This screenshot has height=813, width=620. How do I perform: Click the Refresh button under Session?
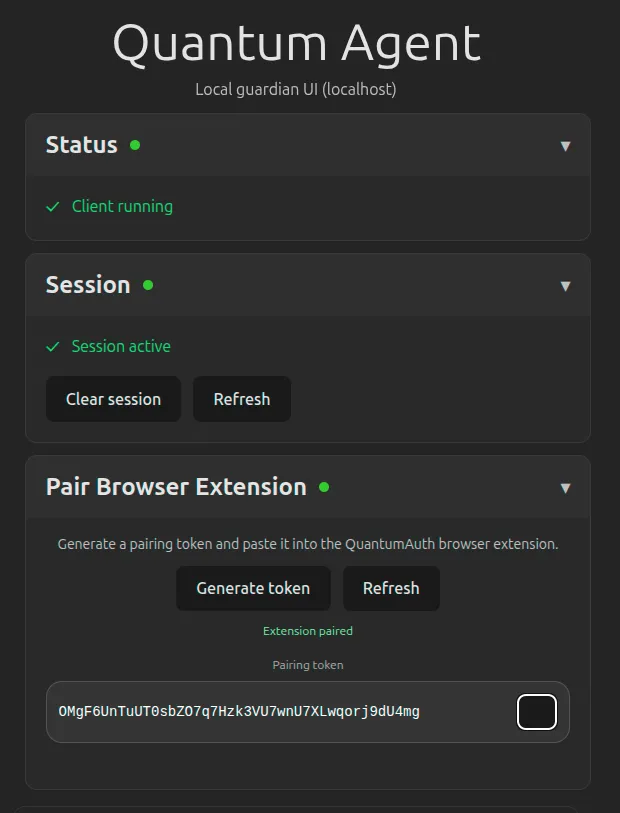(242, 398)
